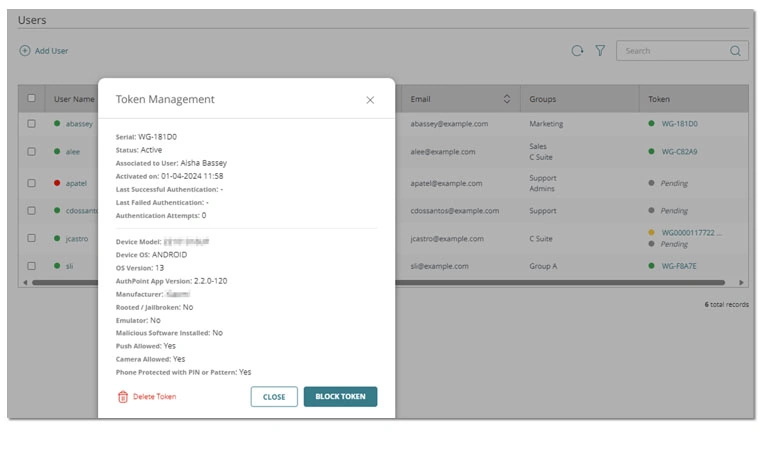Viewport: 766px width, 450px height.
Task: Click the scroll left arrow of table
Action: click(25, 282)
